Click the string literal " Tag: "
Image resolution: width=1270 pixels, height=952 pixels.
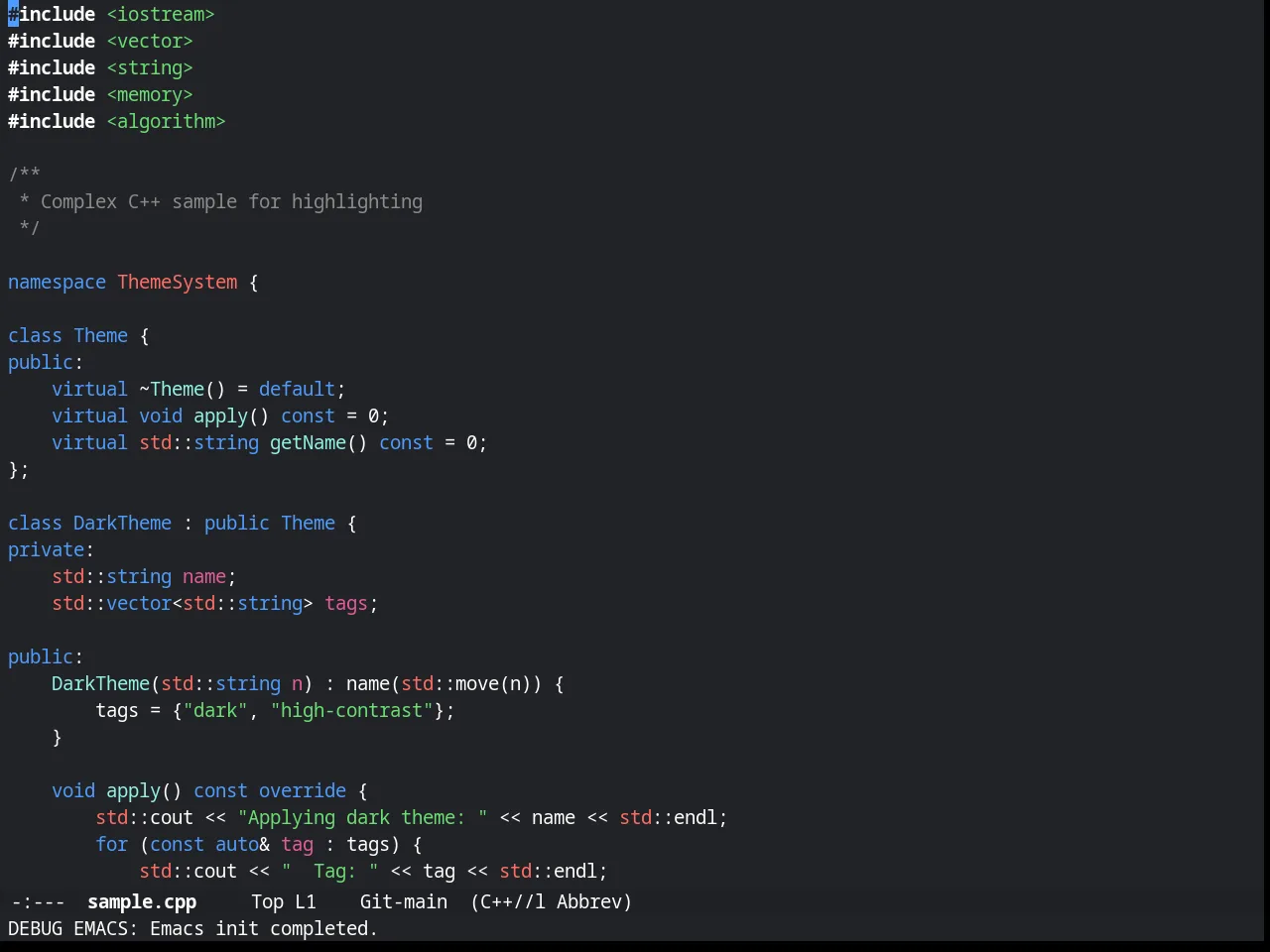coord(329,871)
